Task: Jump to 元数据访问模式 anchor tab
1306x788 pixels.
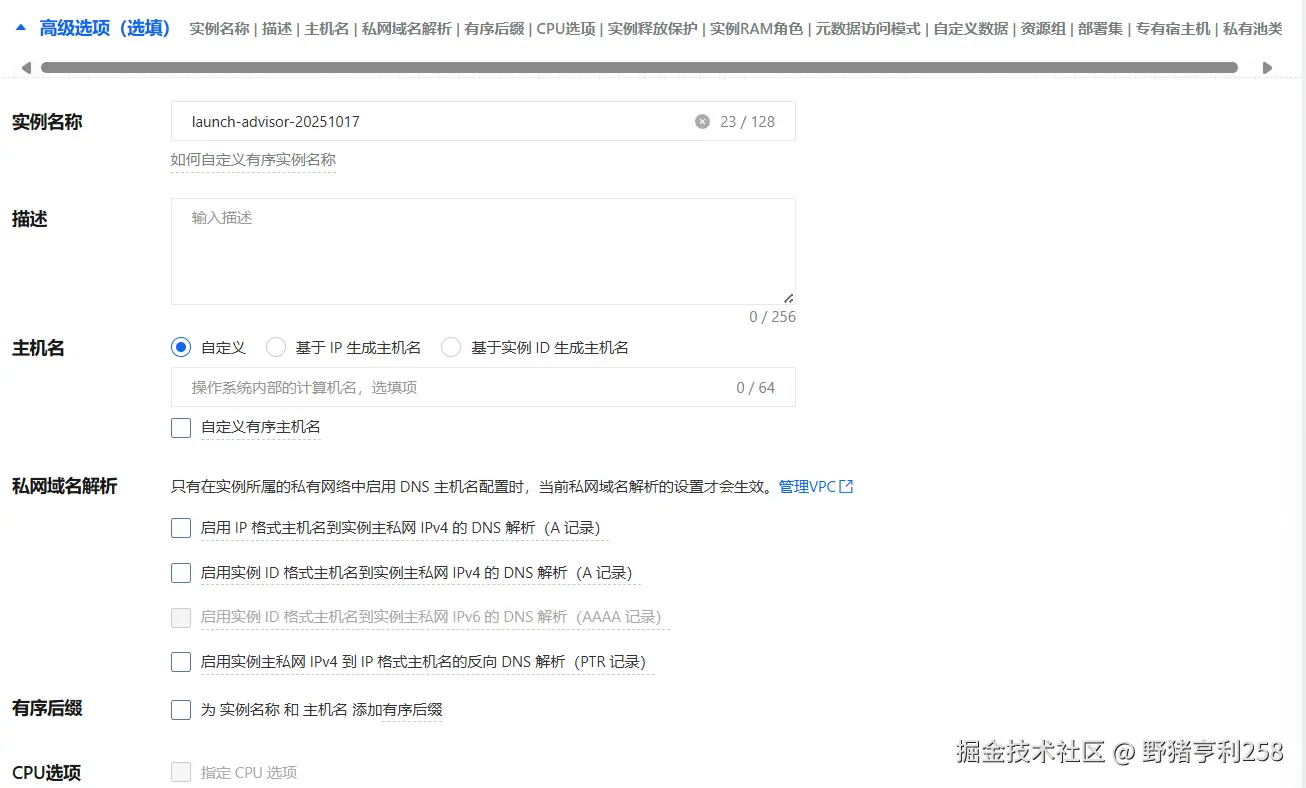Action: [868, 29]
